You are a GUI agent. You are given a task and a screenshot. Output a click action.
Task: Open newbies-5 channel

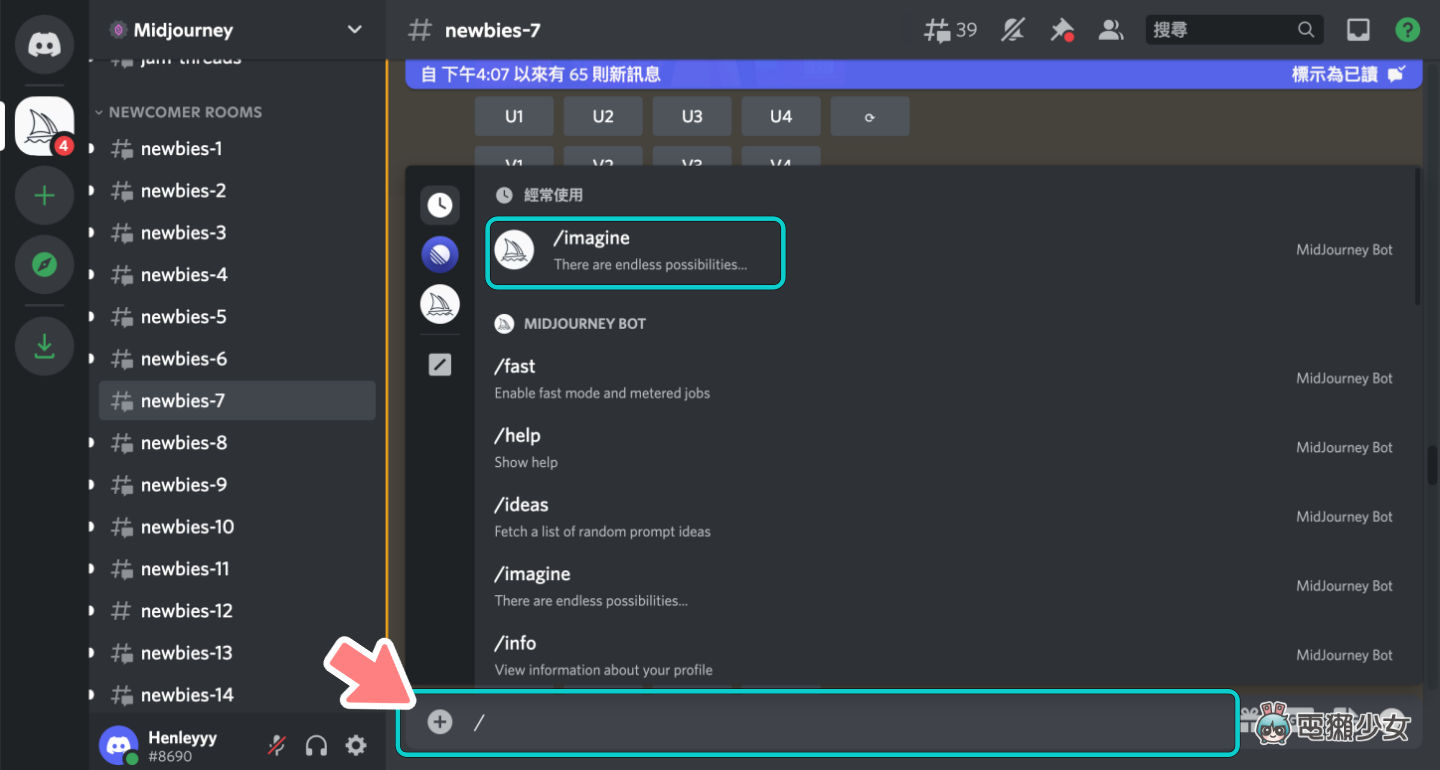pyautogui.click(x=236, y=317)
